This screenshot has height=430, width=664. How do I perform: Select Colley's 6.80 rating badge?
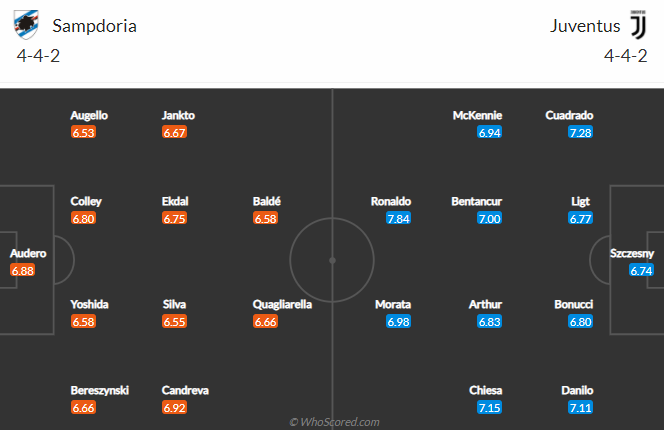83,218
